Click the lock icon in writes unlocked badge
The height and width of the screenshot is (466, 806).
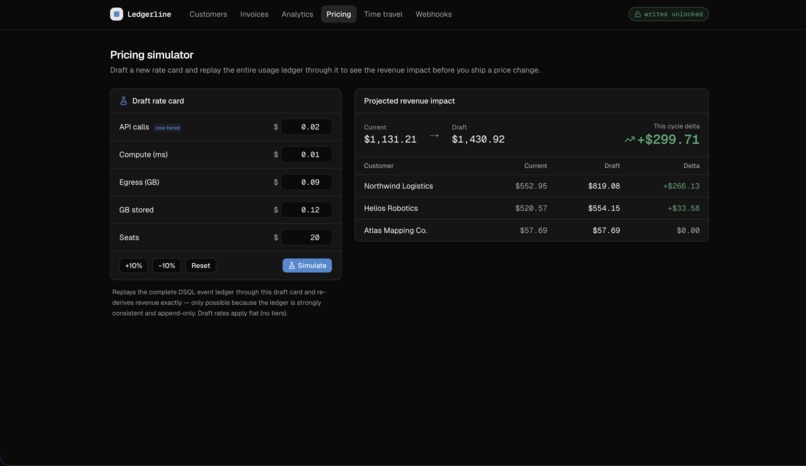637,14
